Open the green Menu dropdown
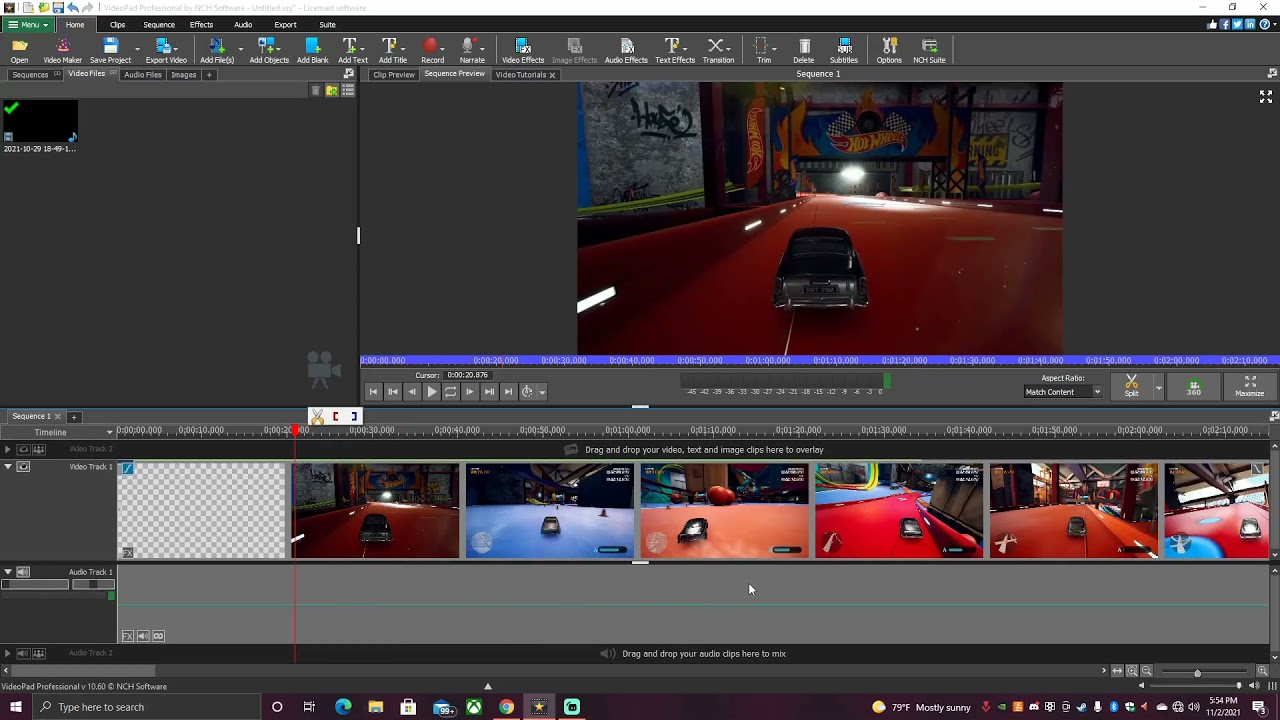The width and height of the screenshot is (1280, 720). pos(28,24)
